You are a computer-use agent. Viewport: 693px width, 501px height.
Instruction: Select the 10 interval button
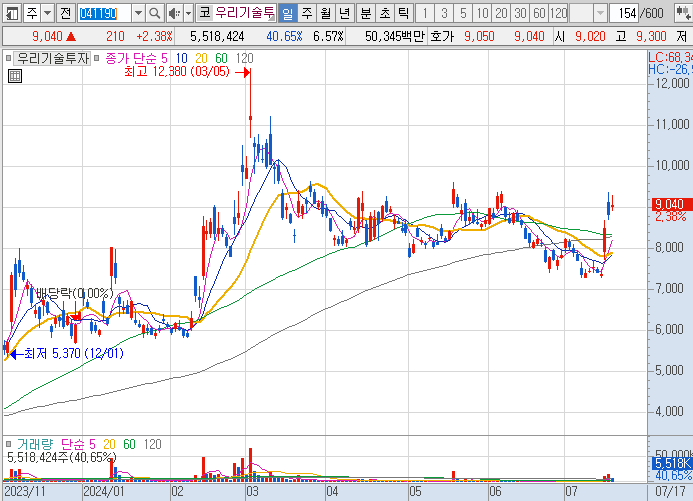pos(482,13)
